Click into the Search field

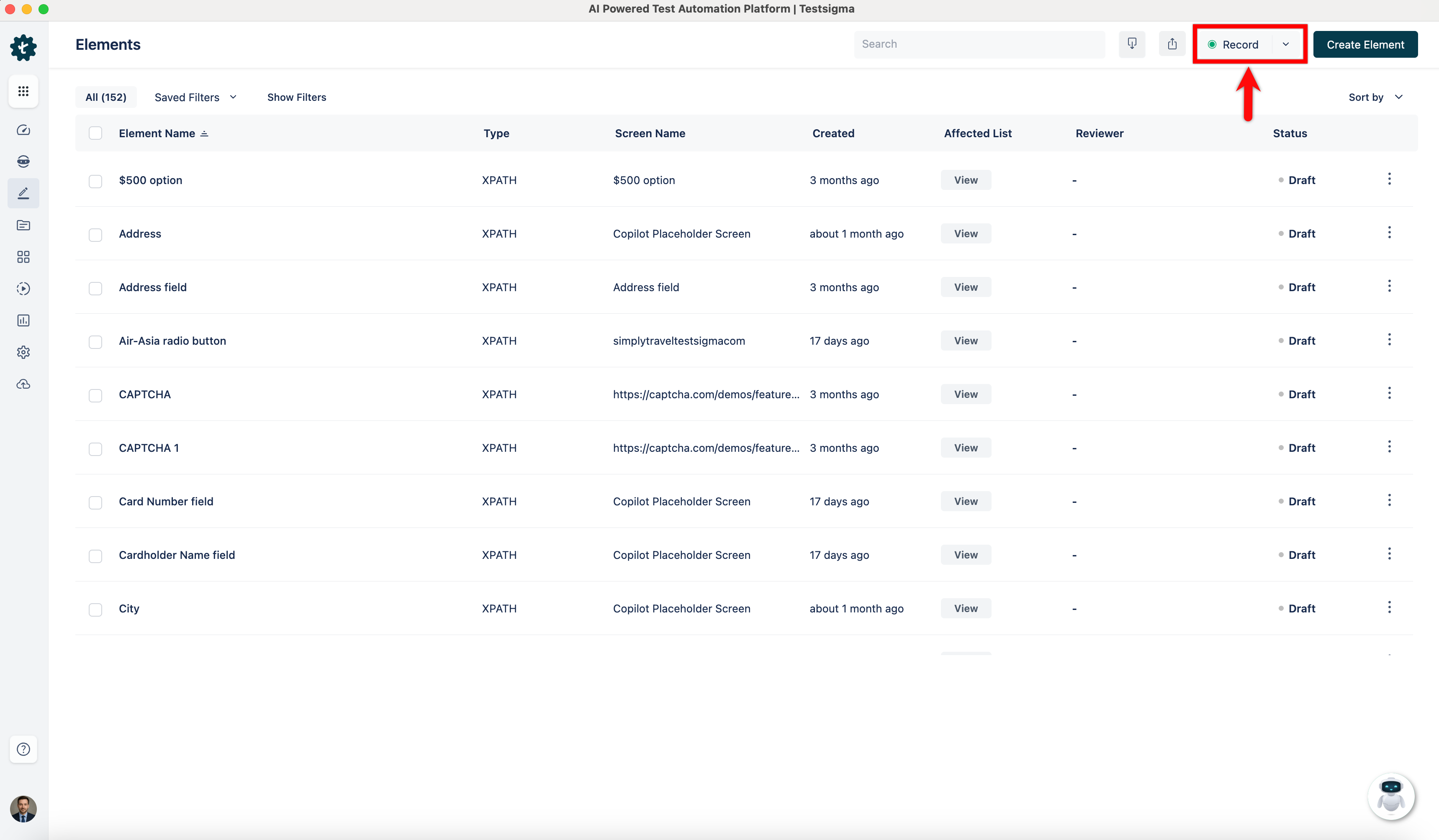[979, 44]
